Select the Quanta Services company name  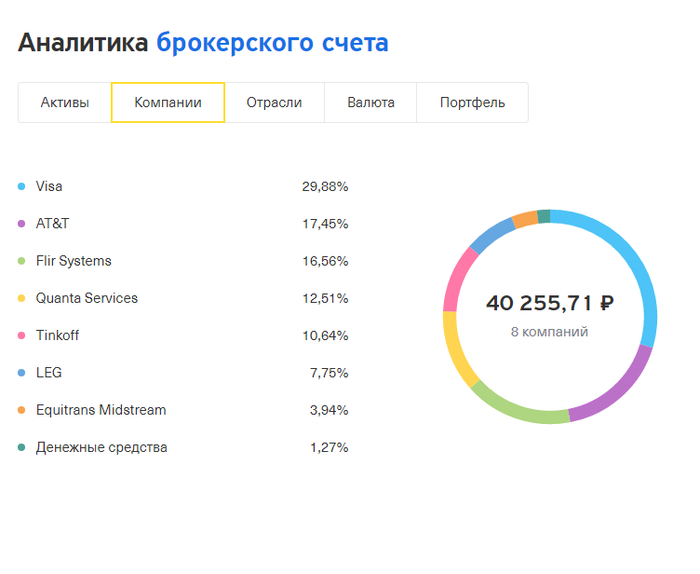tap(87, 298)
